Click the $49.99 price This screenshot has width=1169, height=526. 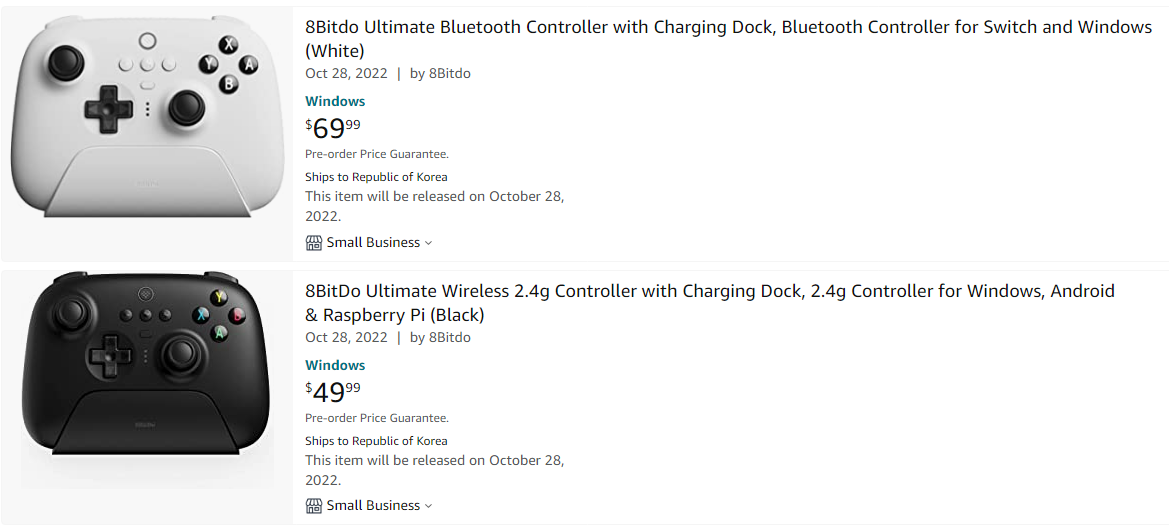pos(333,392)
